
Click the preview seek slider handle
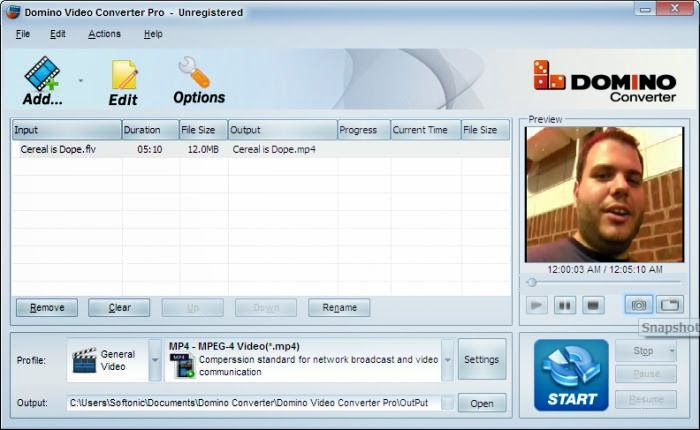(x=532, y=282)
